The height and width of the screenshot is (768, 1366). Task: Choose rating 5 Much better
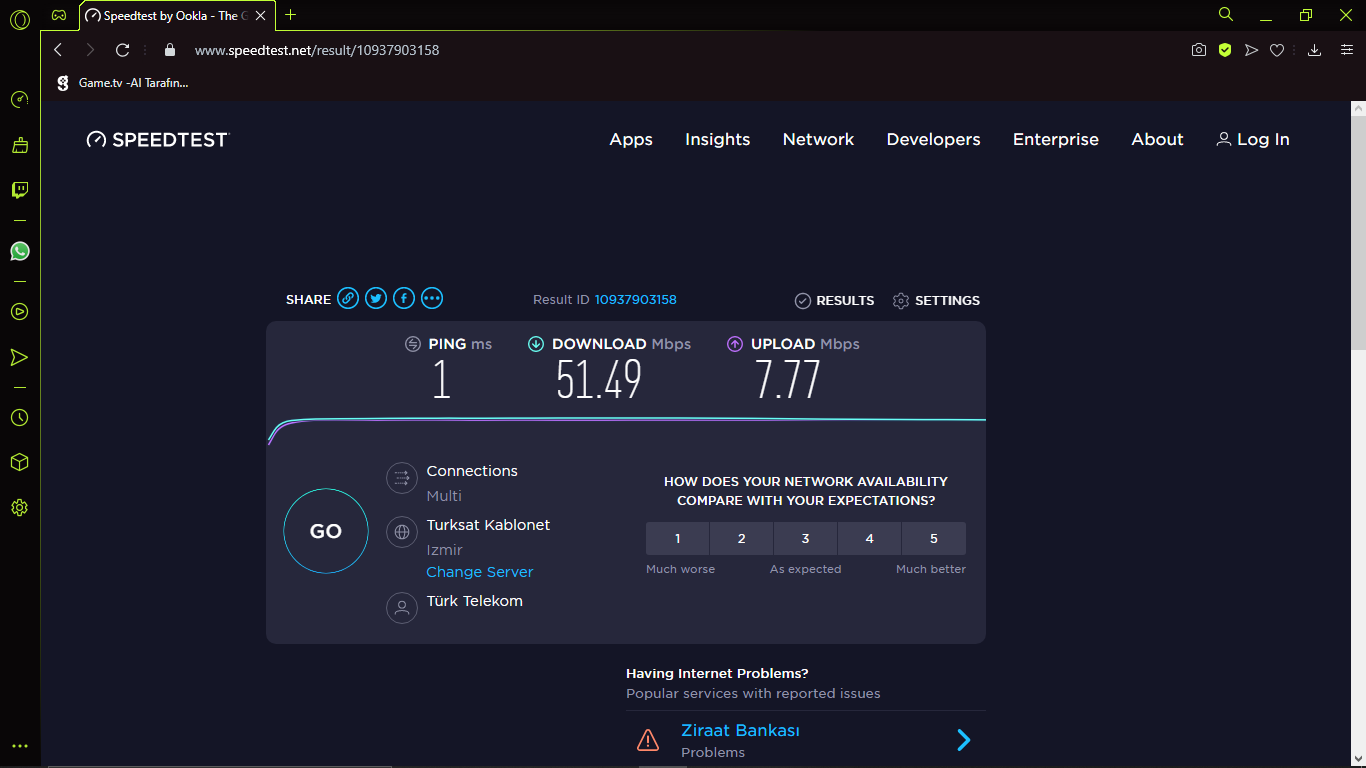(933, 539)
